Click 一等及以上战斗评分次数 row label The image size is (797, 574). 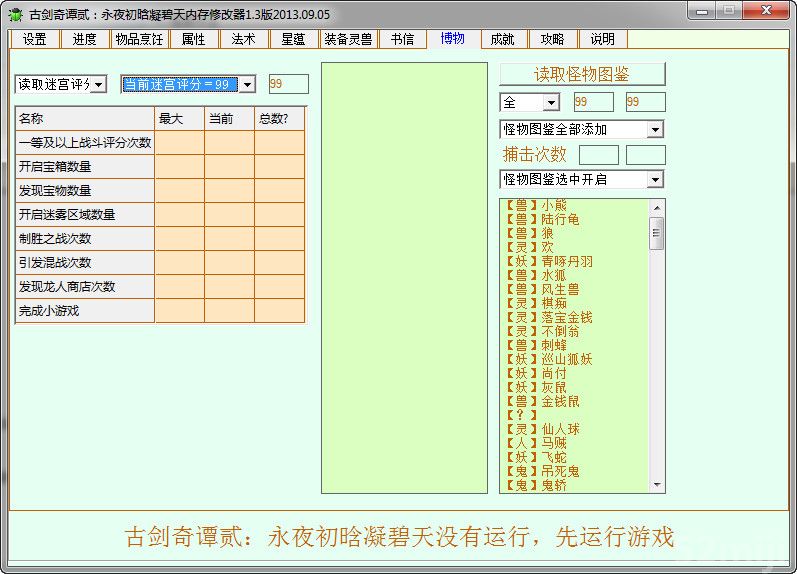[85, 143]
